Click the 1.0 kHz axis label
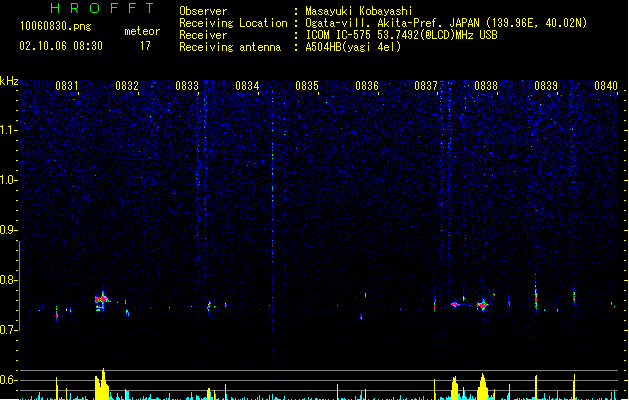Viewport: 629px width, 400px height. tap(9, 180)
